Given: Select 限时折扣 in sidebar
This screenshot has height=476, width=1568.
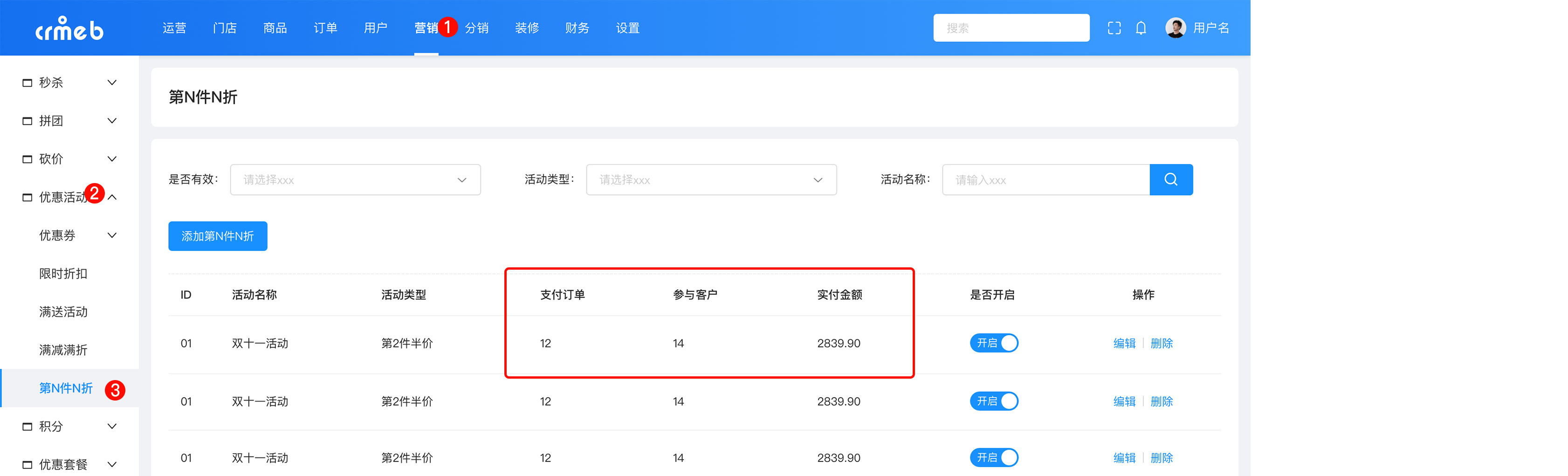Looking at the screenshot, I should 63,274.
